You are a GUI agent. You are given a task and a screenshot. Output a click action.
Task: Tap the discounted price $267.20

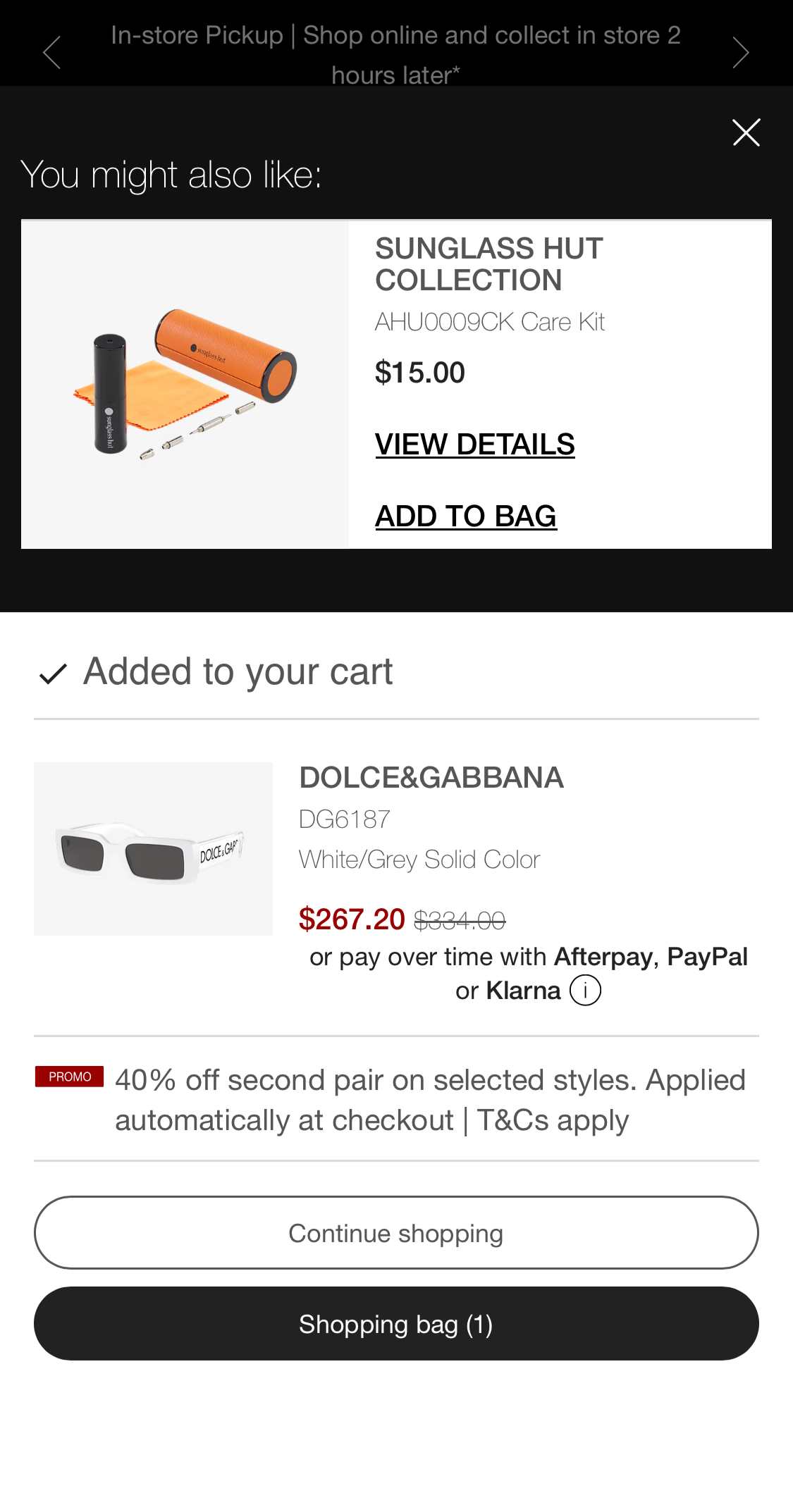click(350, 919)
